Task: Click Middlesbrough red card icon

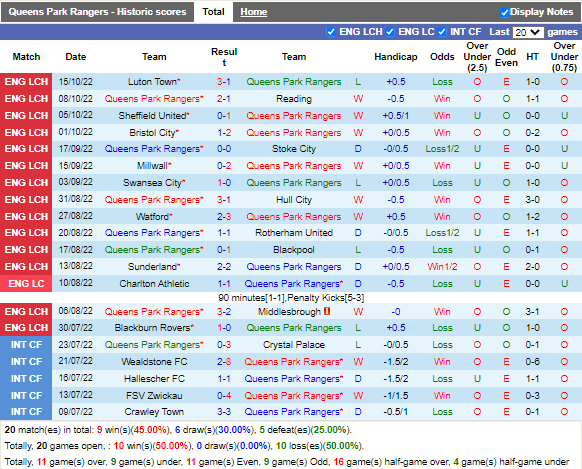Action: [x=327, y=311]
